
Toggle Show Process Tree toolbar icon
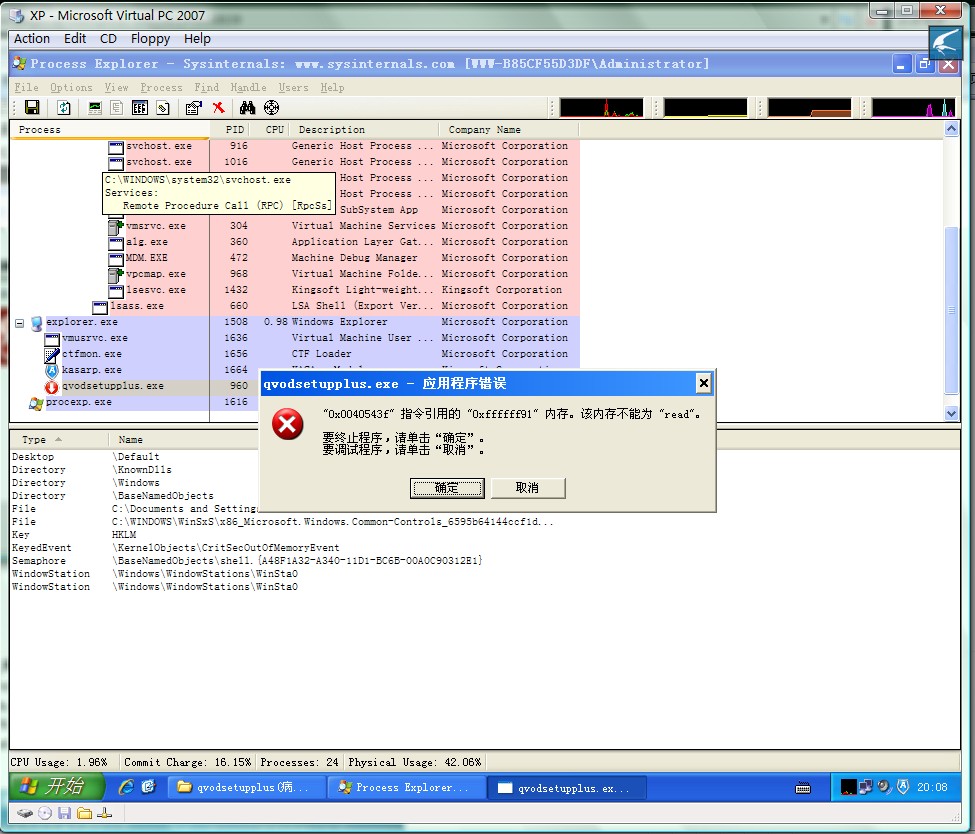pos(116,108)
